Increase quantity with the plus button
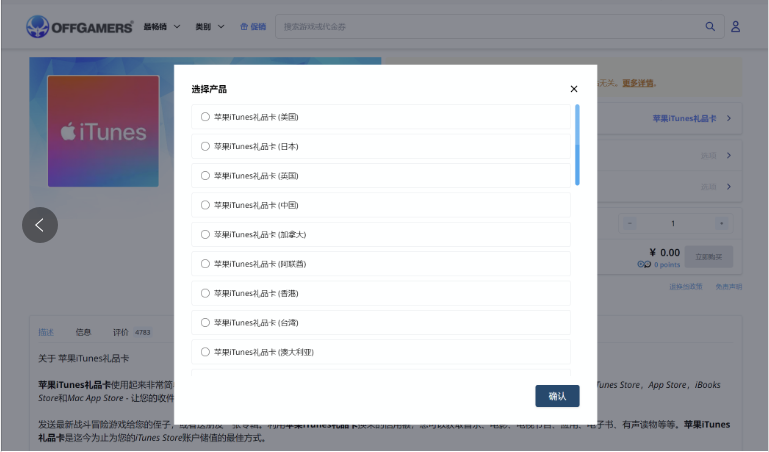 point(721,224)
